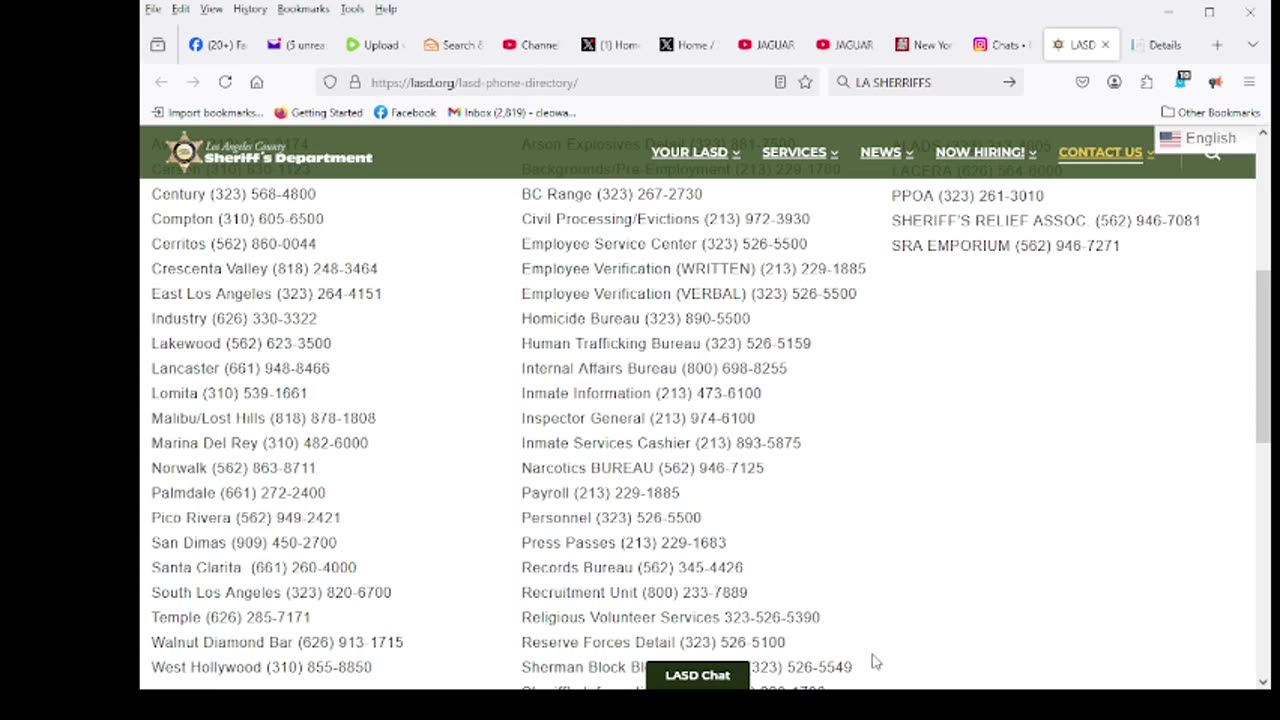1280x720 pixels.
Task: Open the site search magnifier icon
Action: 1212,154
